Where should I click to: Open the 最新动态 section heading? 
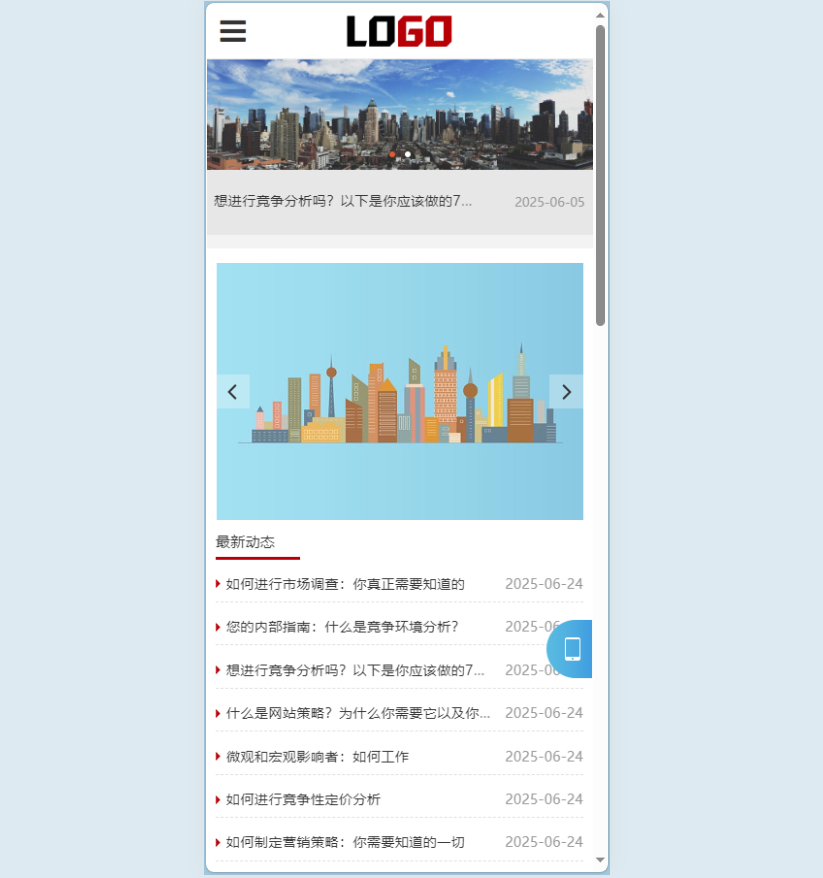pos(245,541)
